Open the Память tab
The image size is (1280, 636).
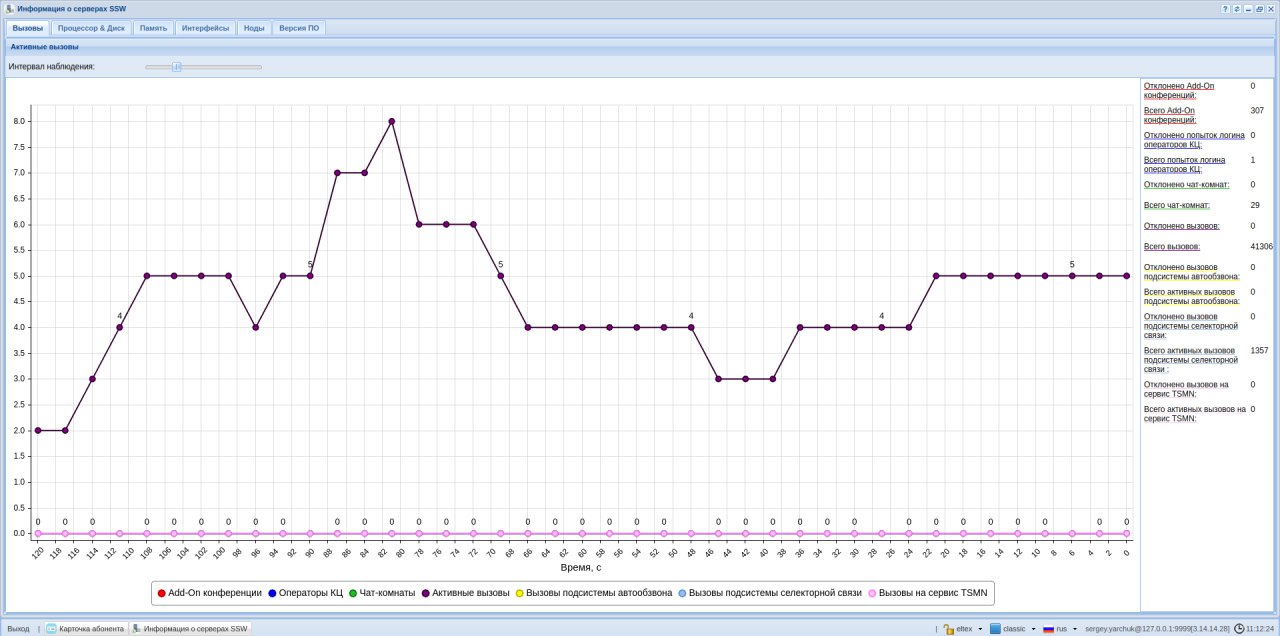tap(153, 28)
